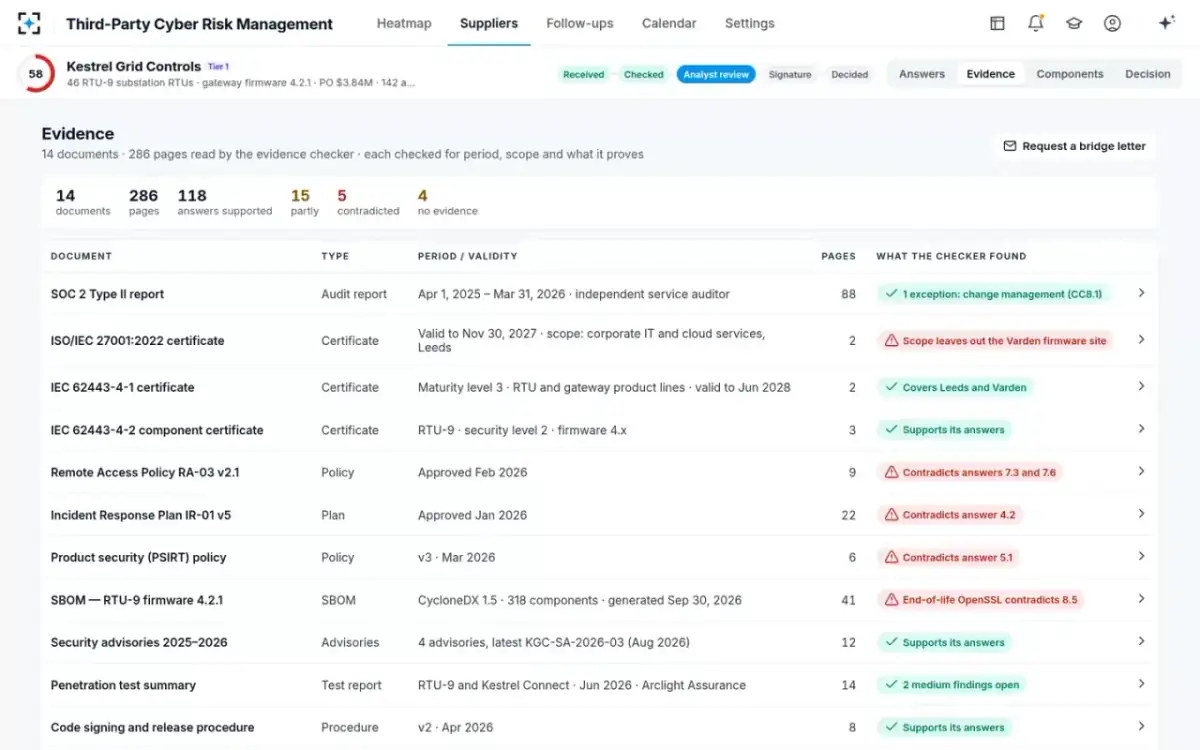This screenshot has width=1200, height=750.
Task: Open the layout panel icon
Action: [997, 23]
